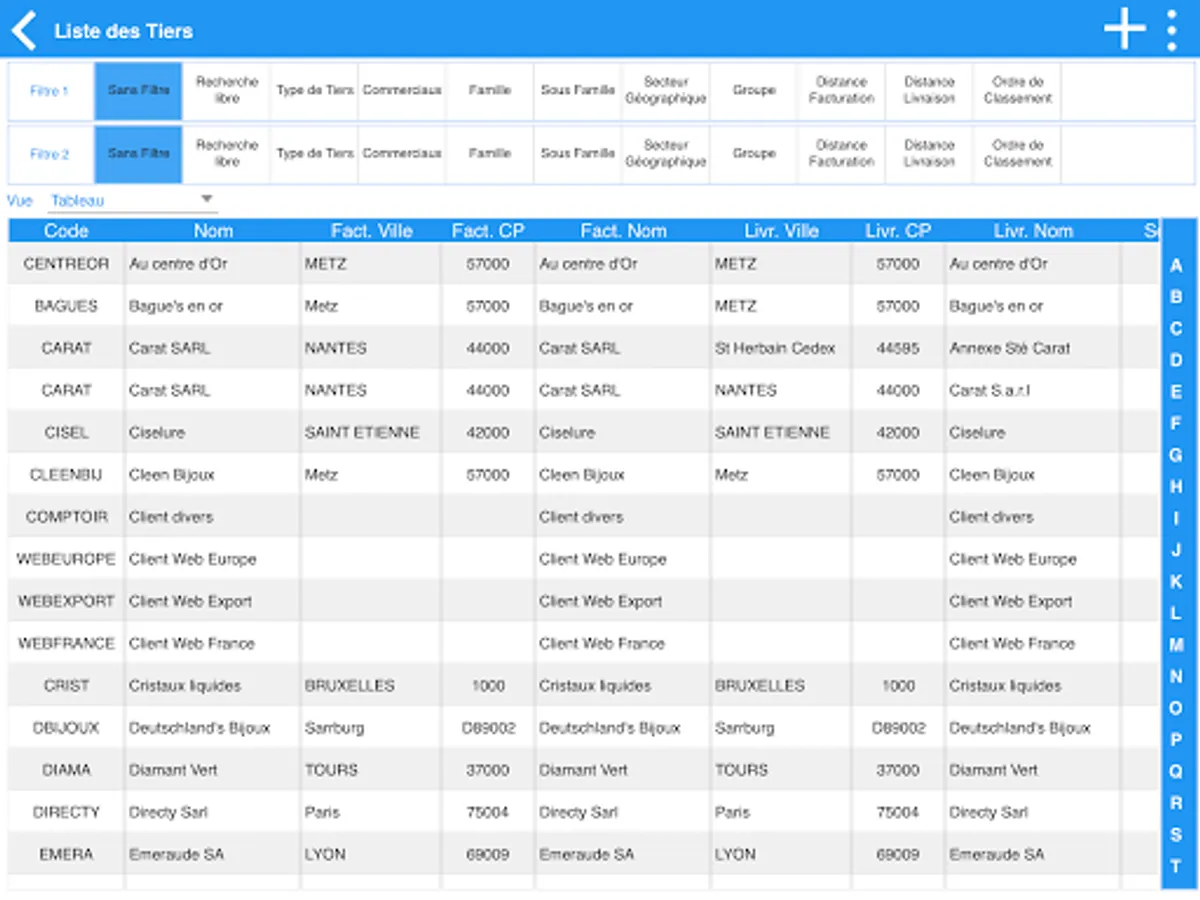The image size is (1200, 900).
Task: Choose Type de Tiers in Filtre 2 row
Action: click(315, 154)
